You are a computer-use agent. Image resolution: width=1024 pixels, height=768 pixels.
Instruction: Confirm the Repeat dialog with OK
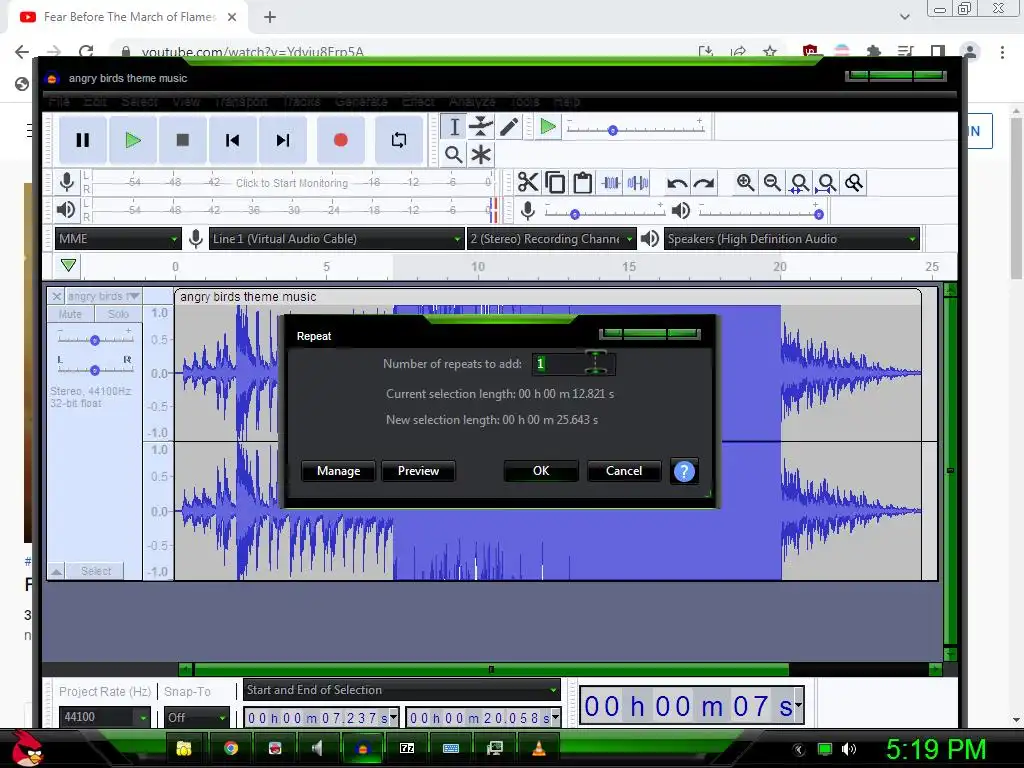click(541, 471)
